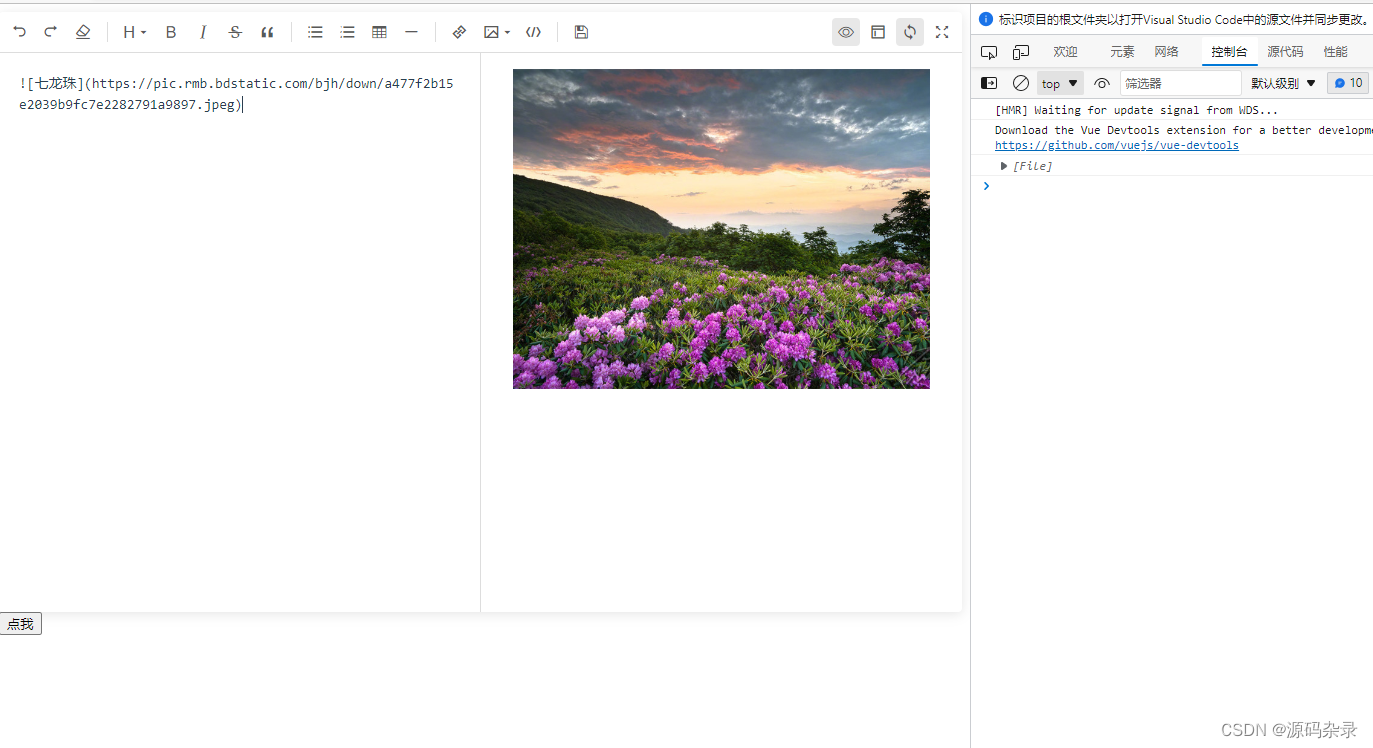The width and height of the screenshot is (1373, 748).
Task: Open the 源代码 tab in DevTools
Action: [x=1285, y=52]
